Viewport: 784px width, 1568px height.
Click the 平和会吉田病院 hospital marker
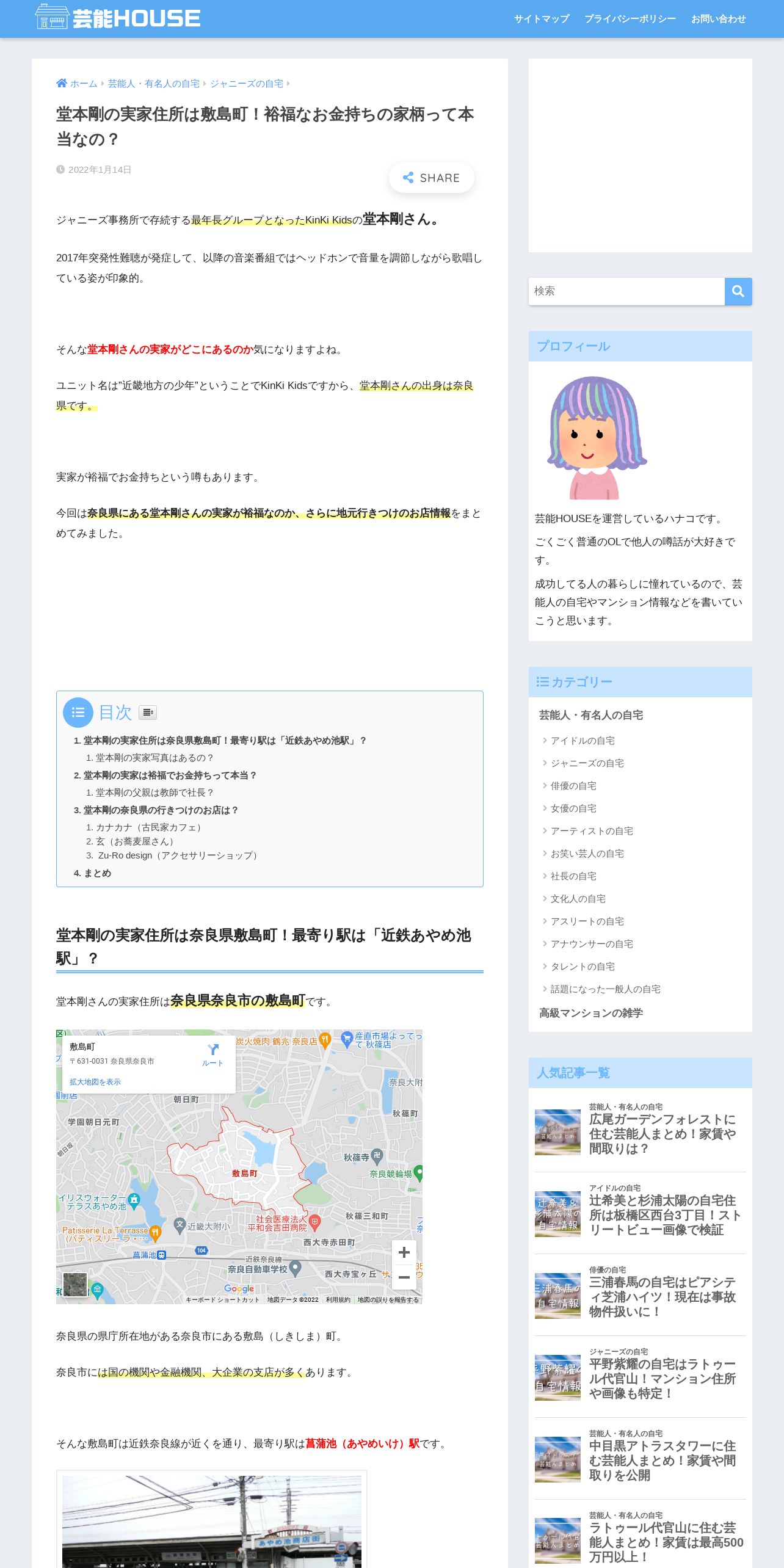[x=315, y=1222]
